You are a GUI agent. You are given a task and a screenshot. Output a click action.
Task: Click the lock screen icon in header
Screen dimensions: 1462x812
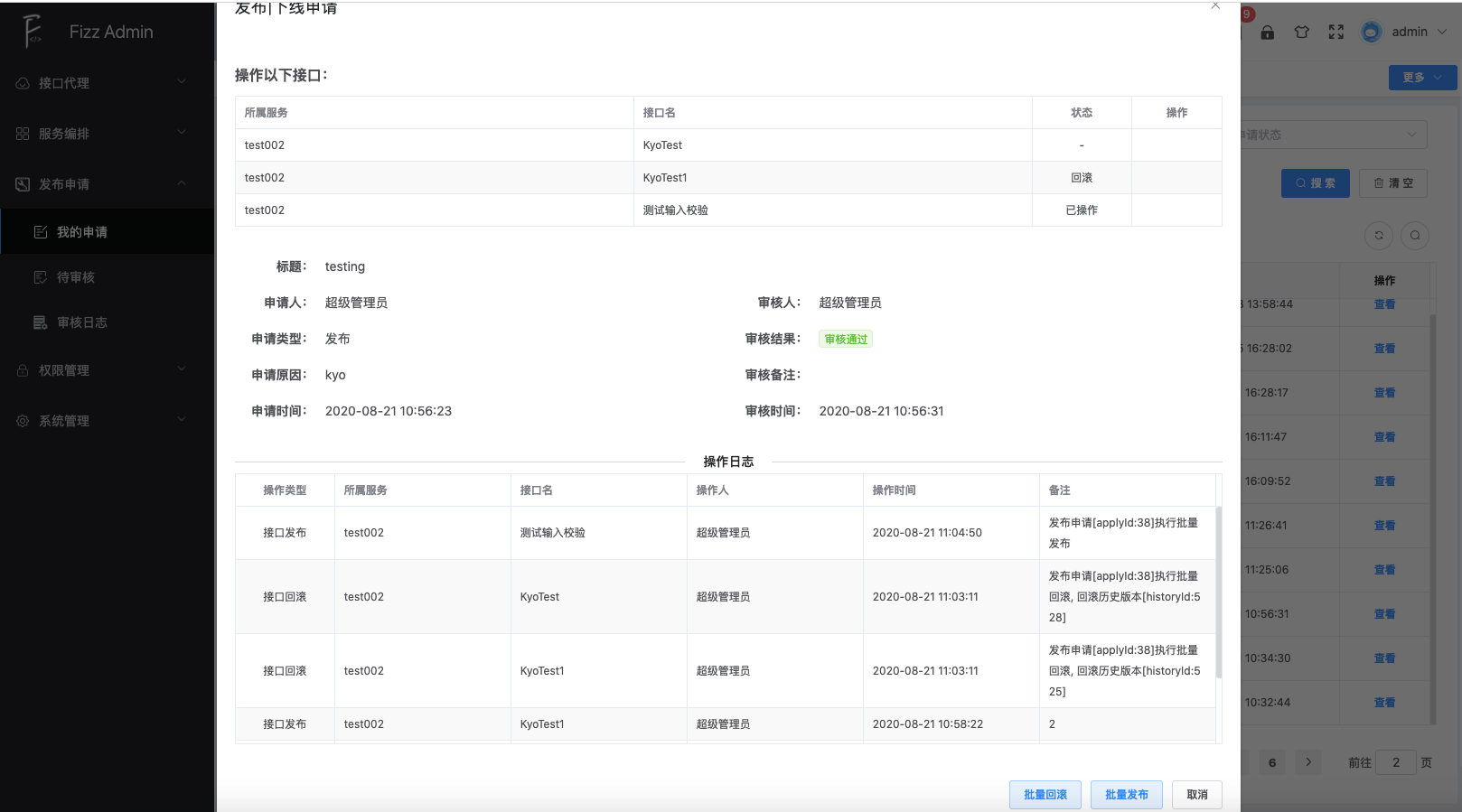coord(1268,33)
